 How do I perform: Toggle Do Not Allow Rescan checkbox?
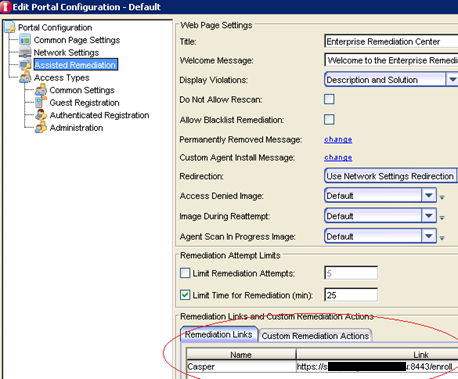(329, 99)
